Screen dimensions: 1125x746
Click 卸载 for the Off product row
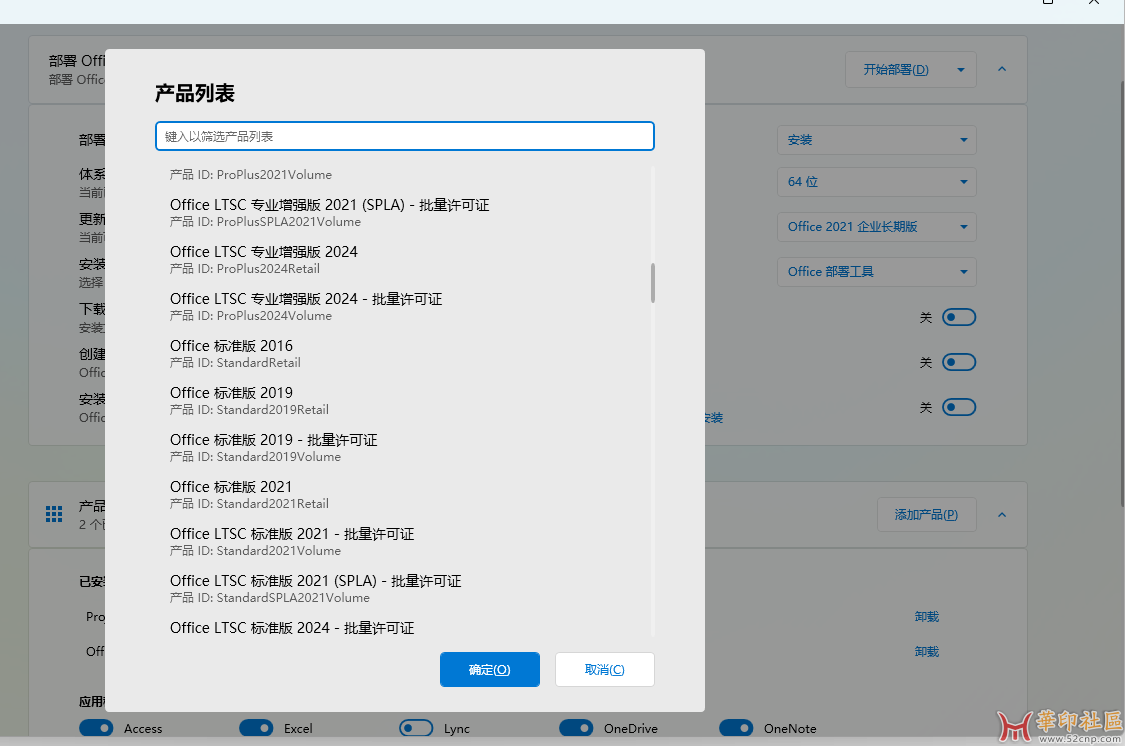point(927,651)
